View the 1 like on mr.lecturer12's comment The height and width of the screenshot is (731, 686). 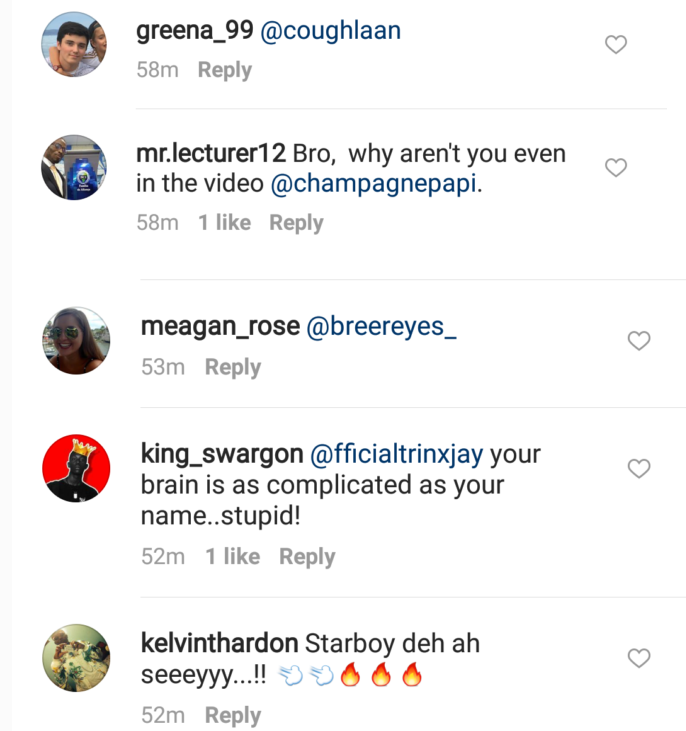(224, 223)
